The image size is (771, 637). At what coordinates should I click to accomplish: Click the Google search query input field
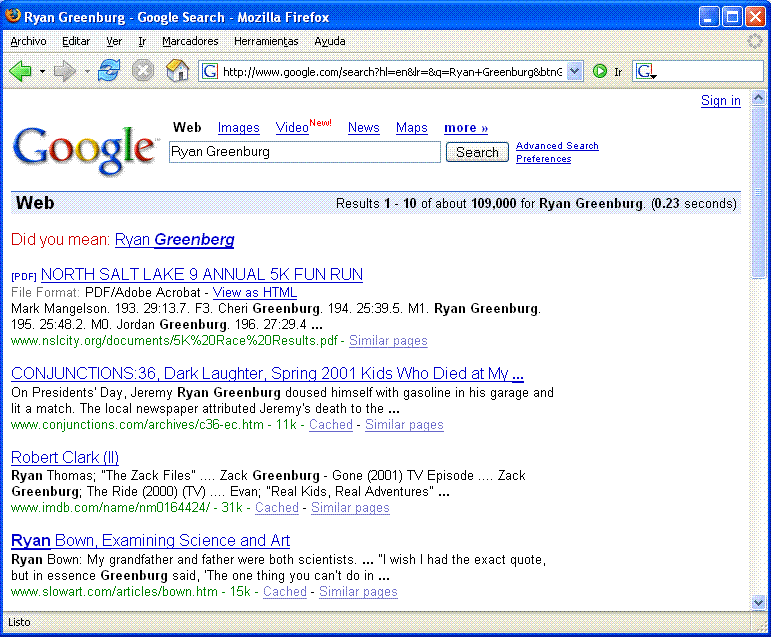[x=304, y=152]
